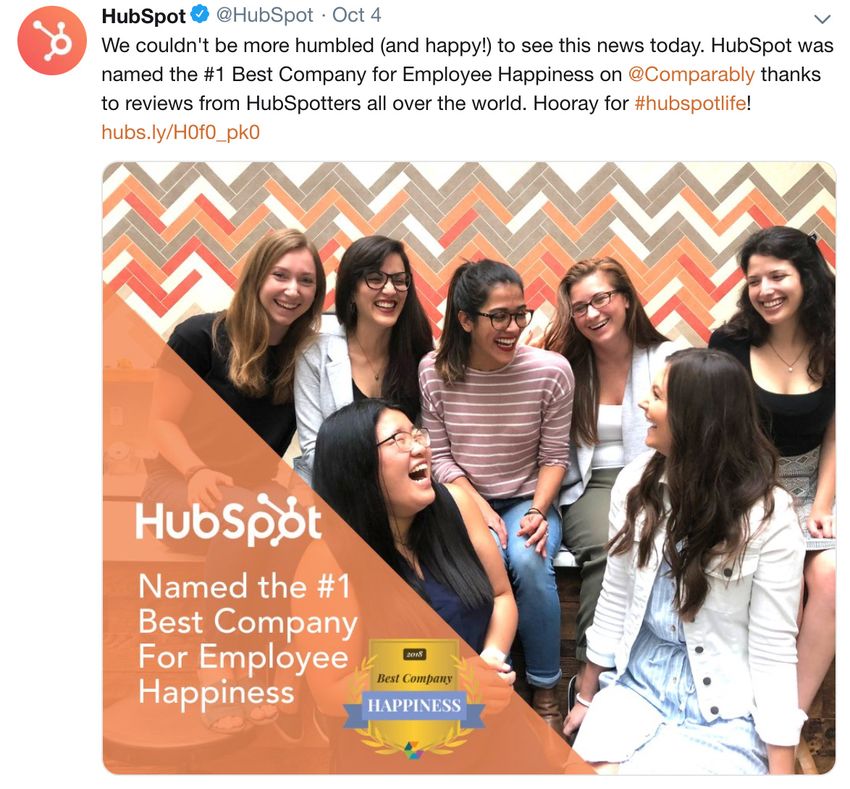Click the 2018 Best Company Happiness badge
Screen dimensions: 850x789
coord(414,696)
